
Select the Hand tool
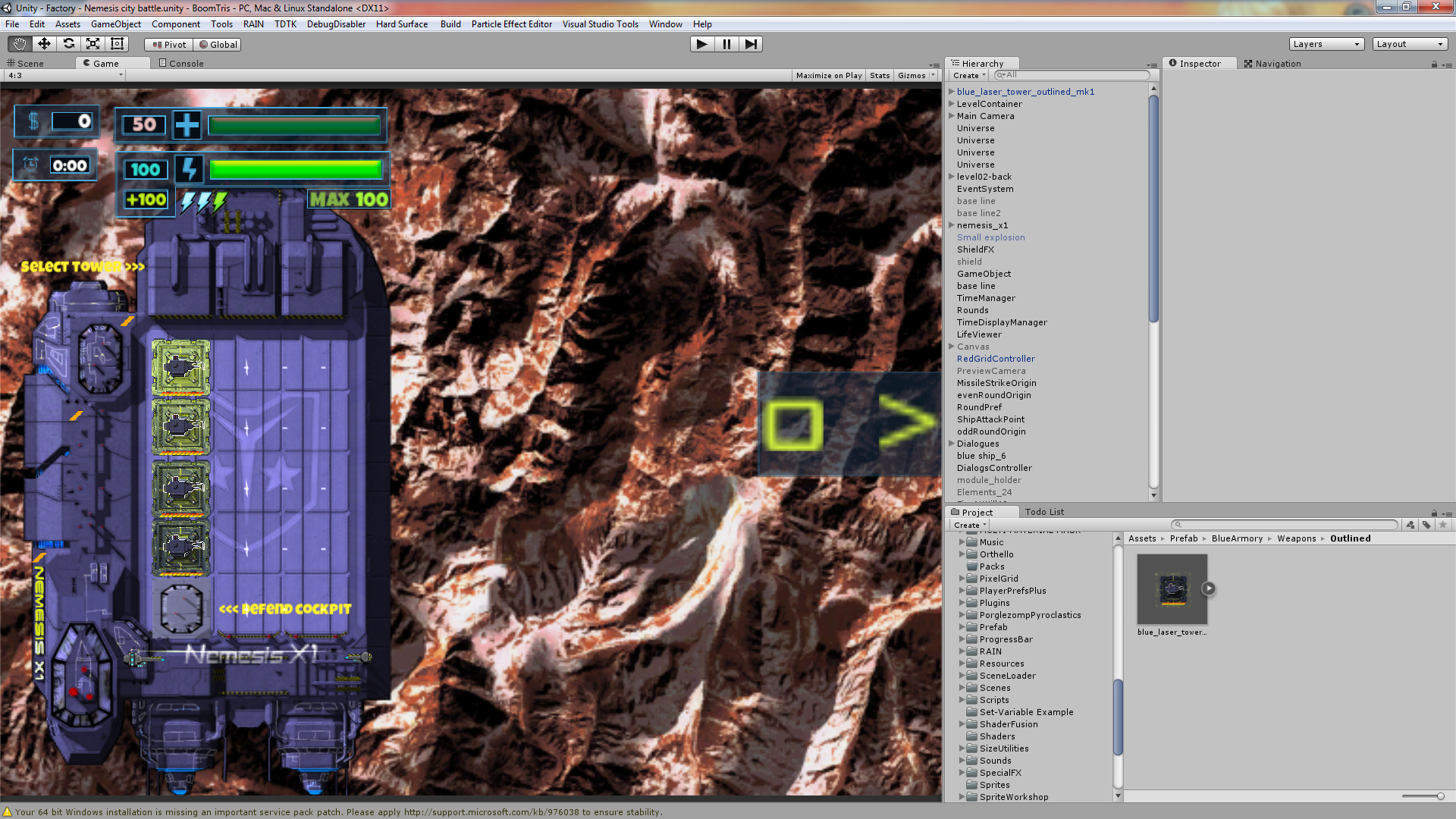tap(20, 44)
